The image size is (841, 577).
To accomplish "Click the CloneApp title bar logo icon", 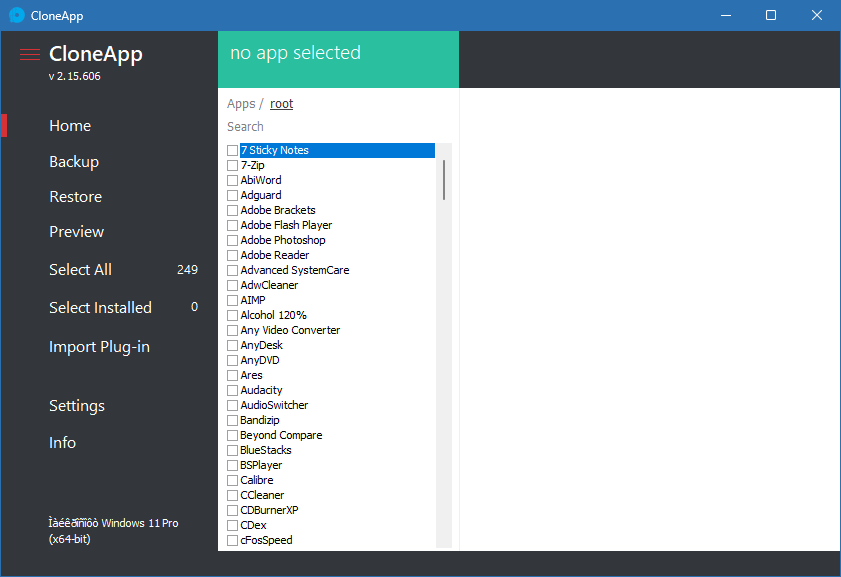I will point(17,15).
